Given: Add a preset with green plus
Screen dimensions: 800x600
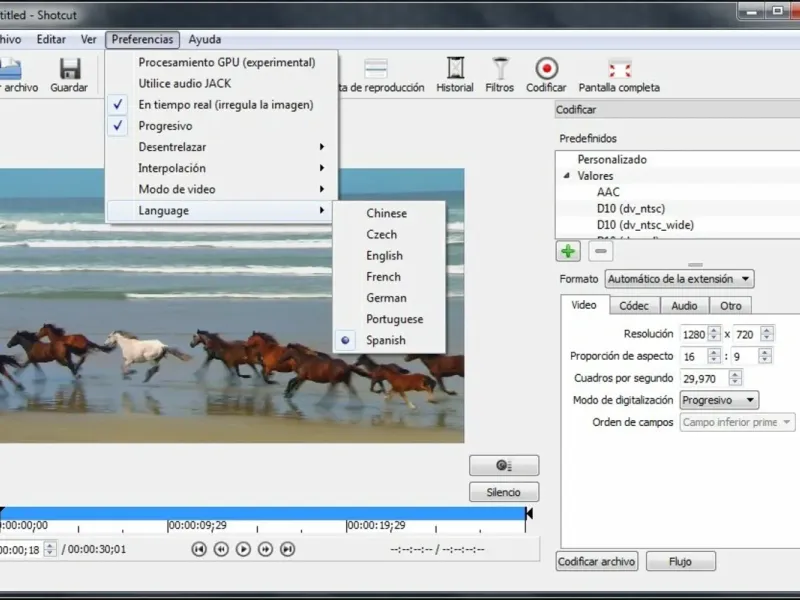Looking at the screenshot, I should pos(568,251).
